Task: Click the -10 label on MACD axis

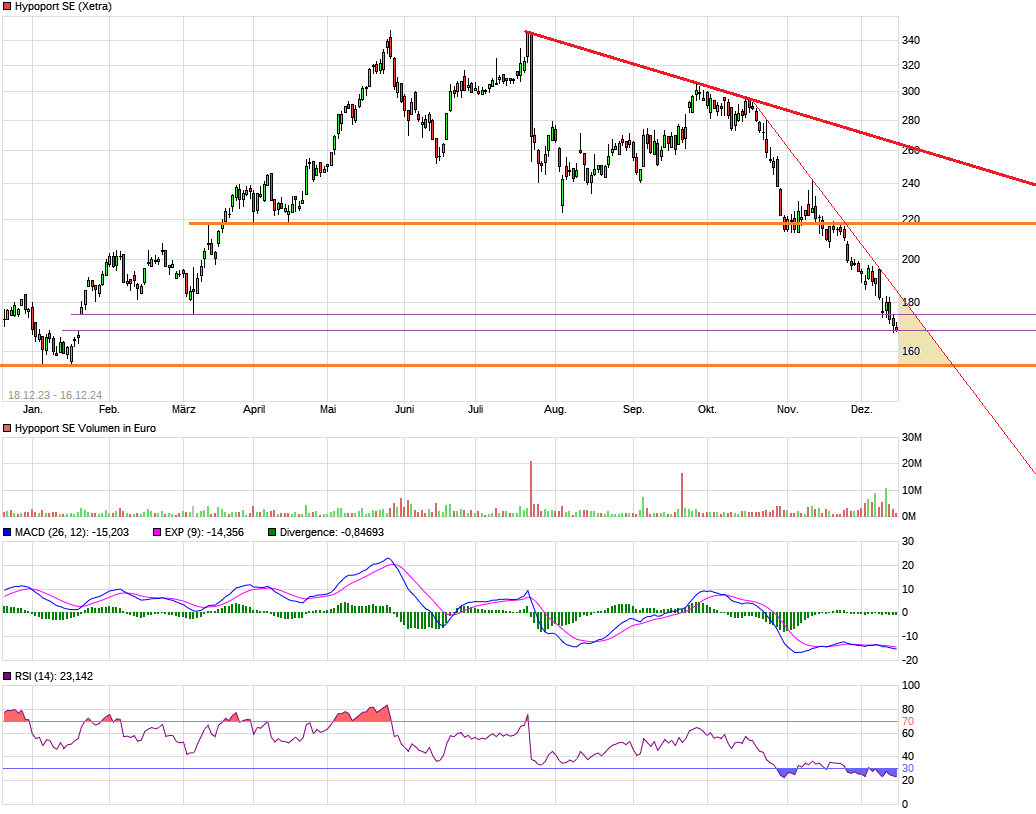Action: coord(908,636)
